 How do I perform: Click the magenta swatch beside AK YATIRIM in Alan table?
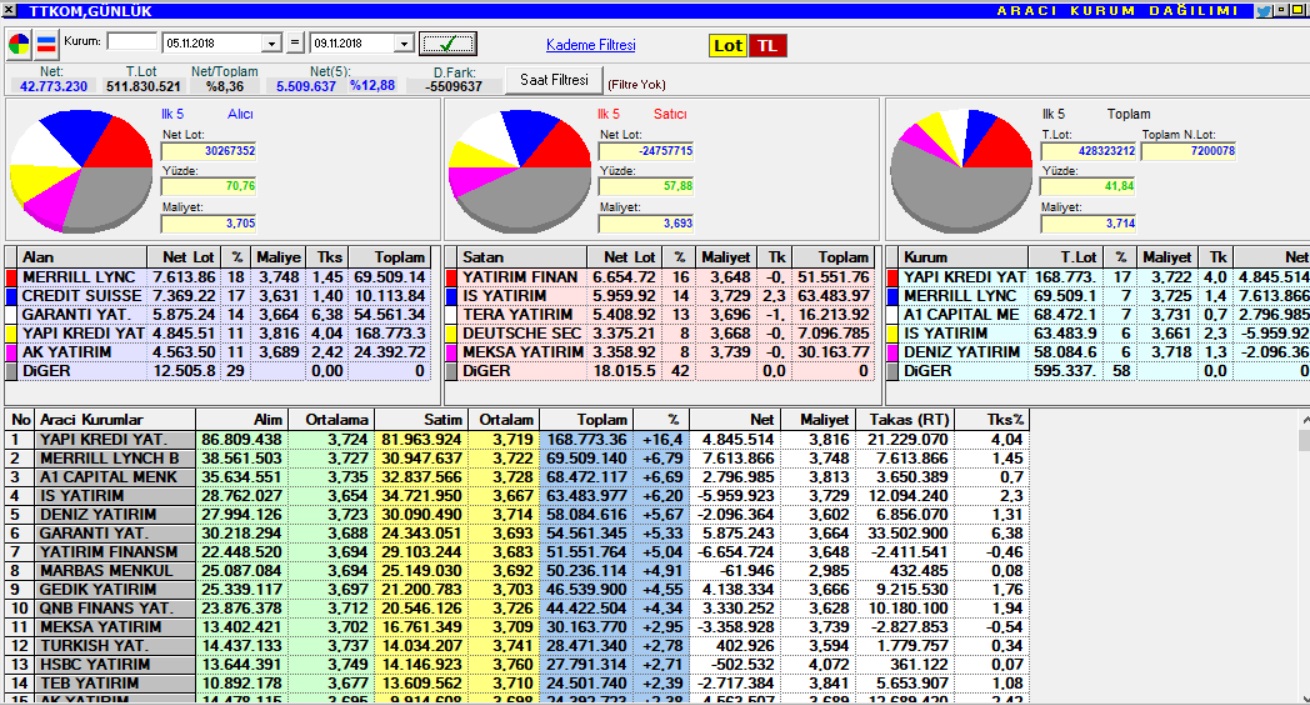click(12, 352)
